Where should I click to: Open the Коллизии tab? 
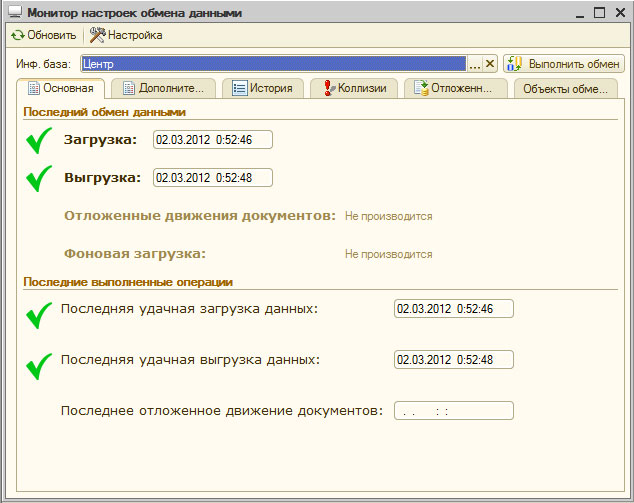354,88
